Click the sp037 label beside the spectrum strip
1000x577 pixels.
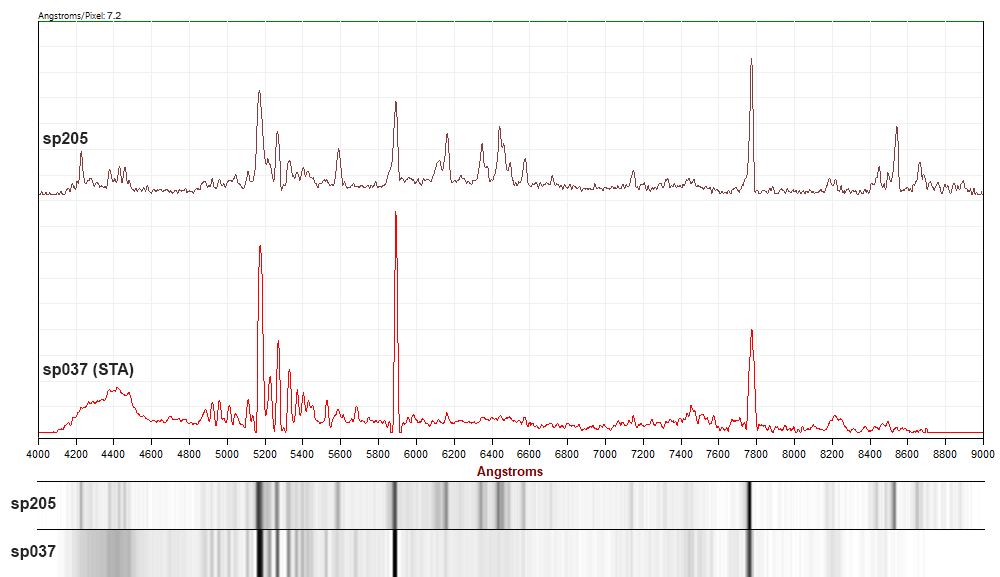(x=33, y=551)
